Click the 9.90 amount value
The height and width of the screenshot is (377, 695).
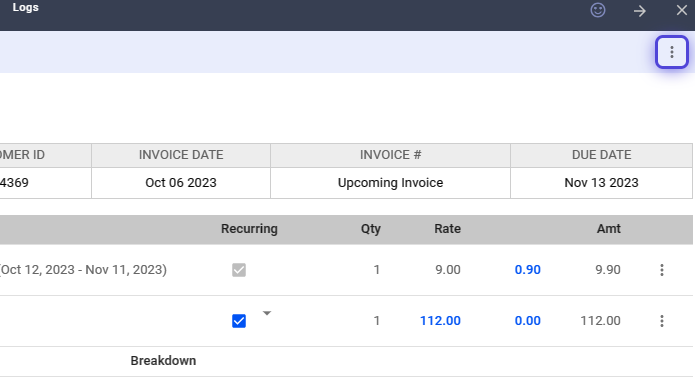click(608, 270)
